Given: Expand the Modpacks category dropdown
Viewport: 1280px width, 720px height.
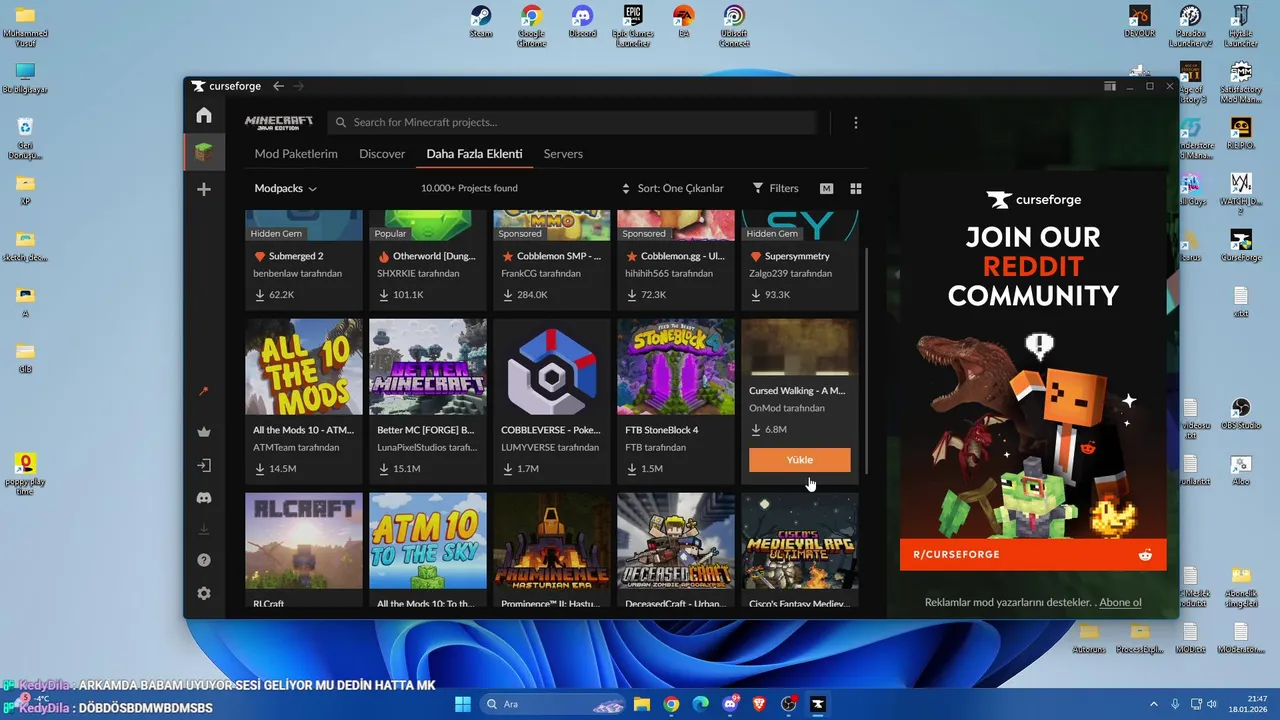Looking at the screenshot, I should click(285, 188).
